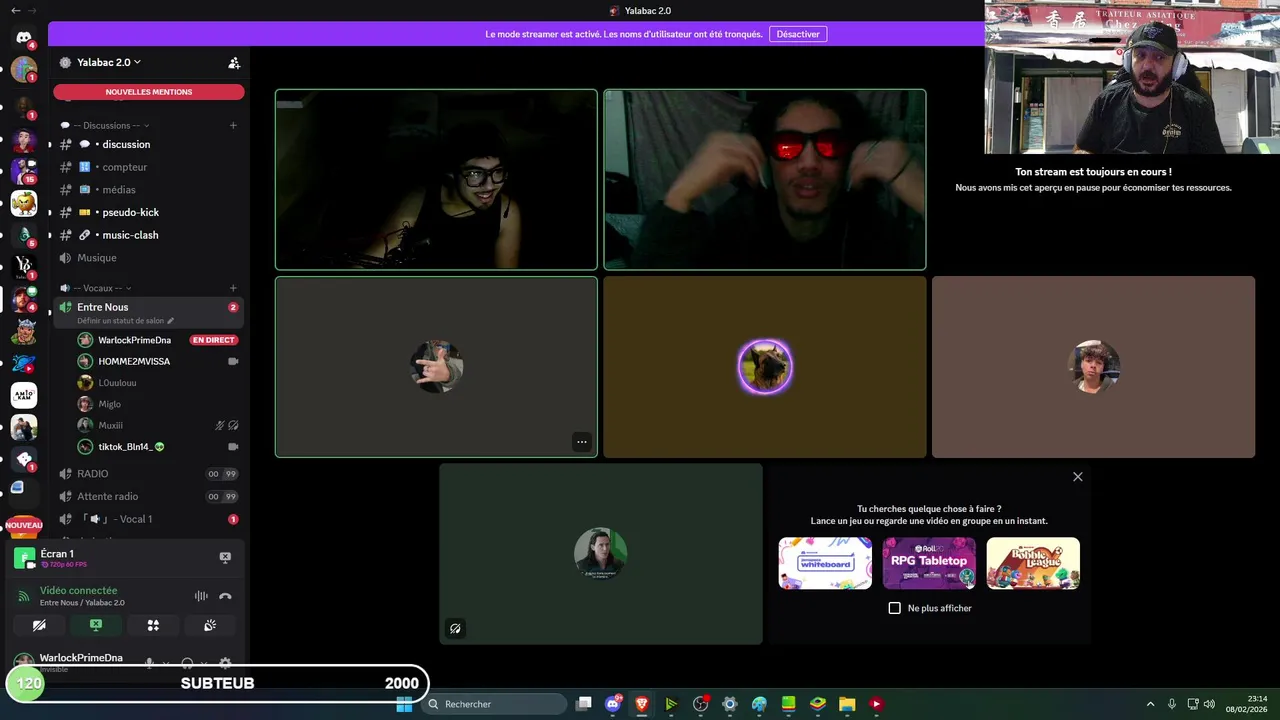Close the activity suggestion panel

(1078, 477)
